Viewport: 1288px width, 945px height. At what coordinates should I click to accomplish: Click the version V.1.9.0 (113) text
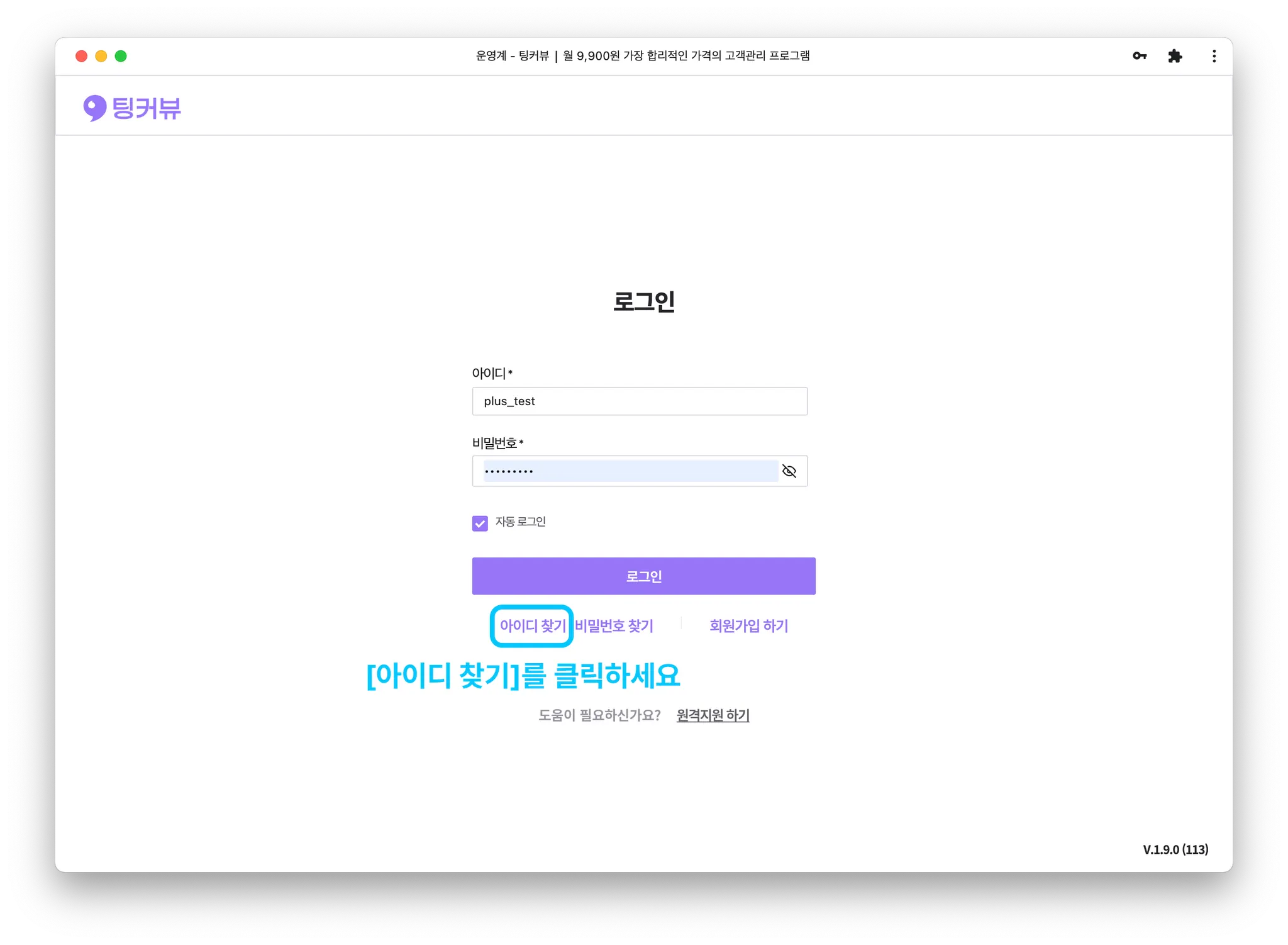tap(1175, 849)
